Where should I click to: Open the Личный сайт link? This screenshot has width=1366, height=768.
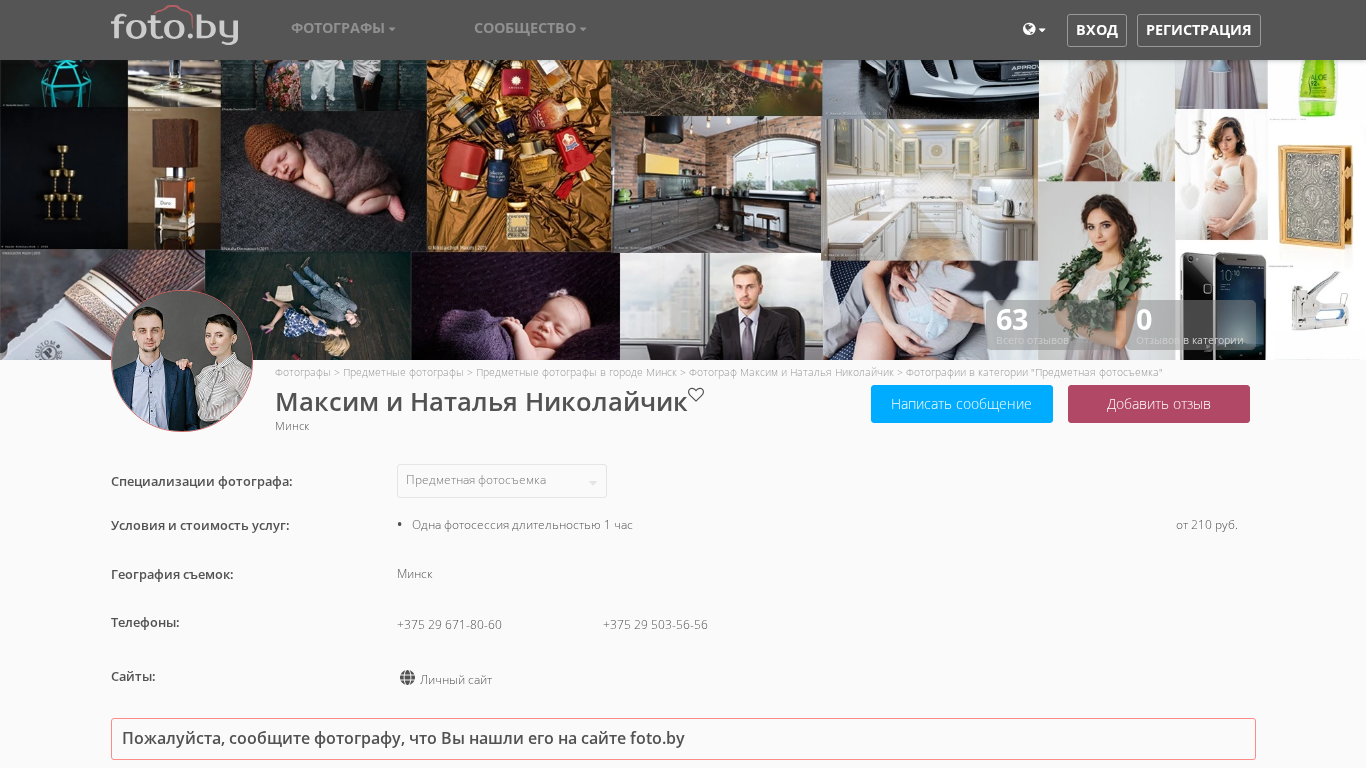(x=456, y=680)
